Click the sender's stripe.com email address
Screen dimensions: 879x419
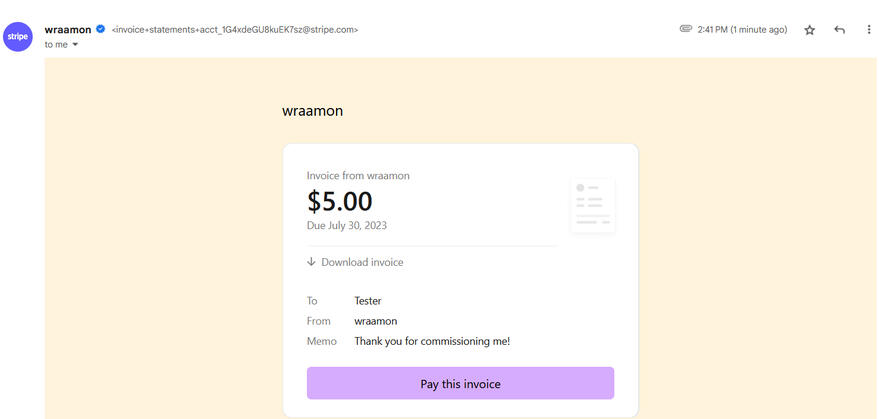click(235, 30)
